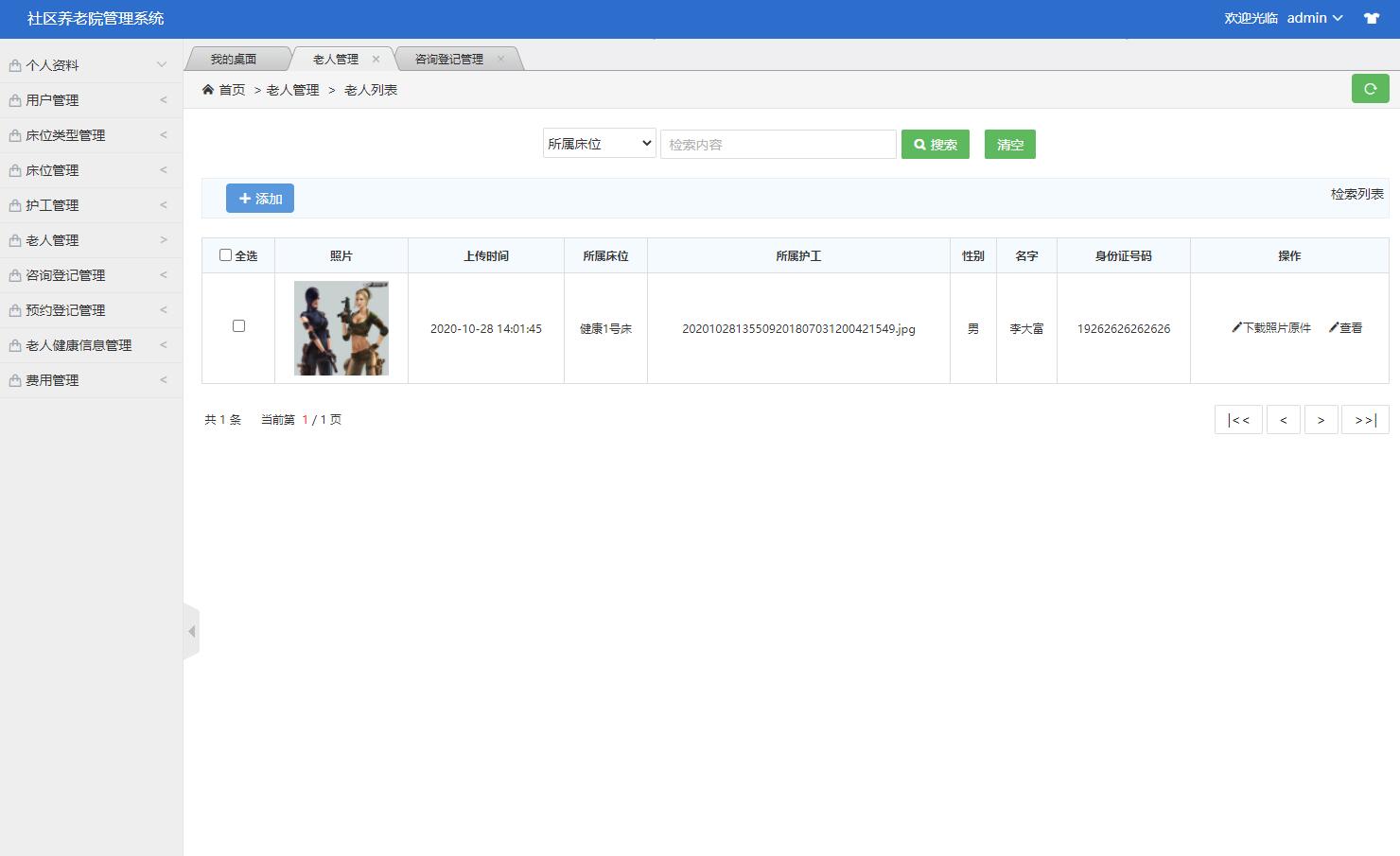
Task: Click the icon beside 老人管理 in sidebar
Action: pyautogui.click(x=14, y=239)
